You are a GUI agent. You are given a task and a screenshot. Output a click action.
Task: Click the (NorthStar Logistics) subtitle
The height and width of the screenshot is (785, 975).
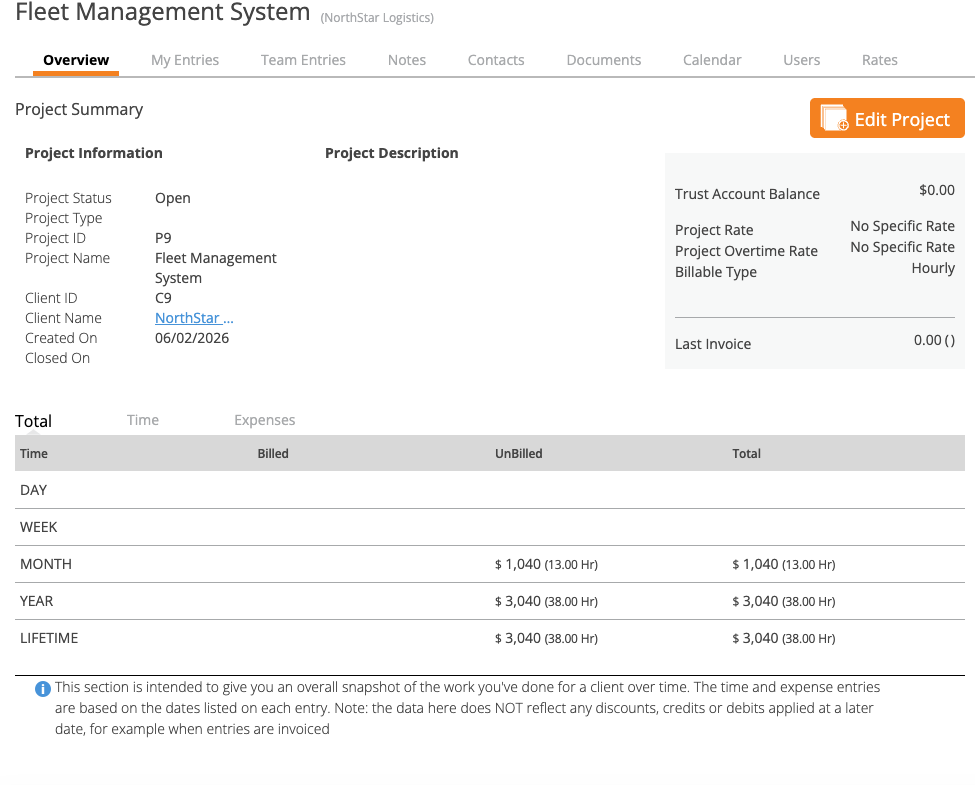coord(377,17)
